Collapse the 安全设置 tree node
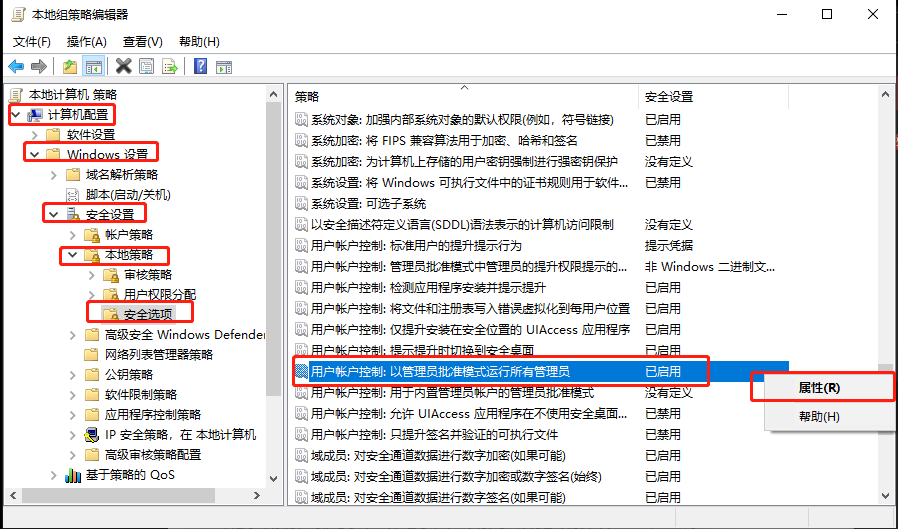Viewport: 898px width, 529px height. tap(54, 215)
